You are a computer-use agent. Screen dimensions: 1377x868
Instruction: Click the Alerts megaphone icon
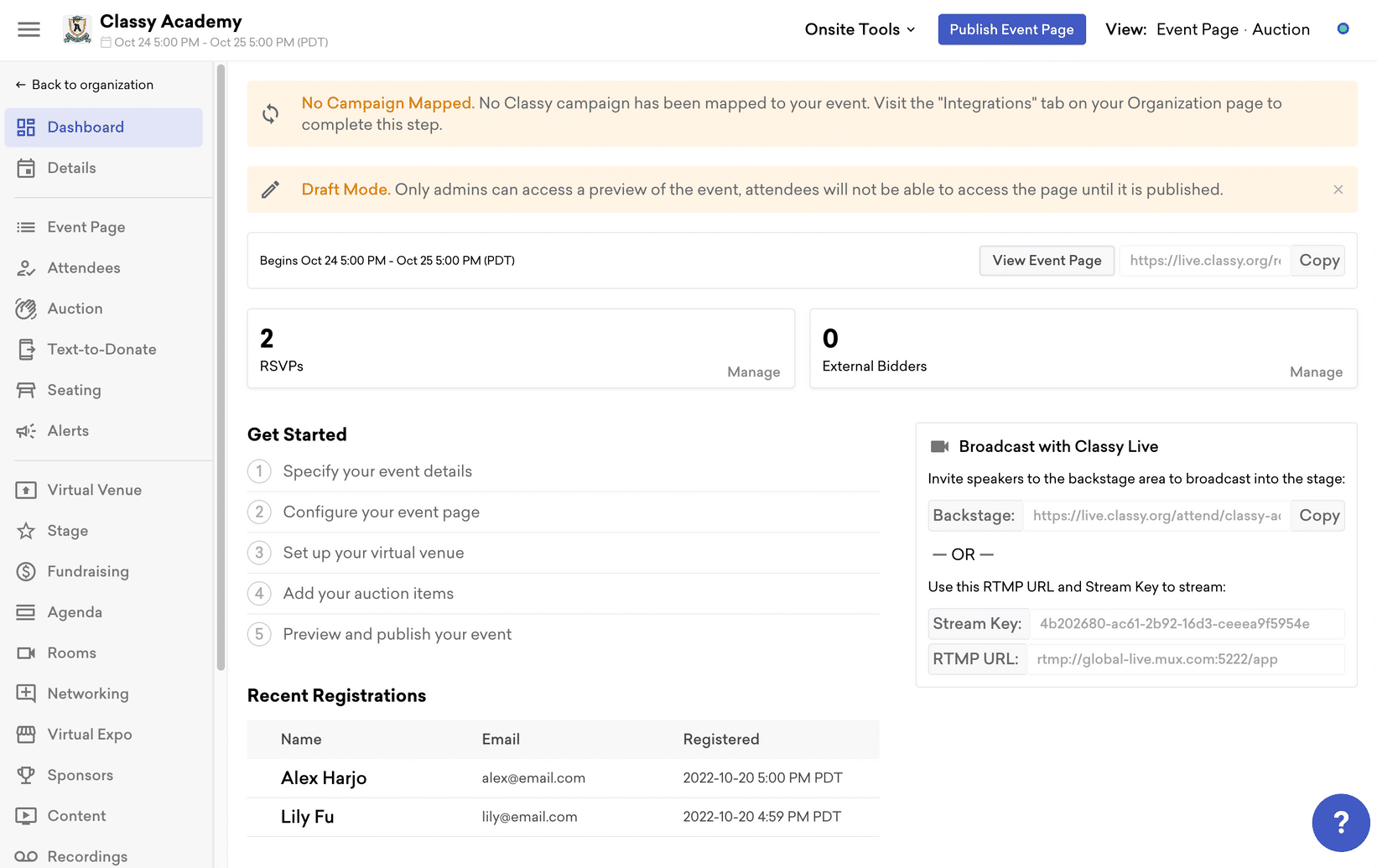(26, 431)
